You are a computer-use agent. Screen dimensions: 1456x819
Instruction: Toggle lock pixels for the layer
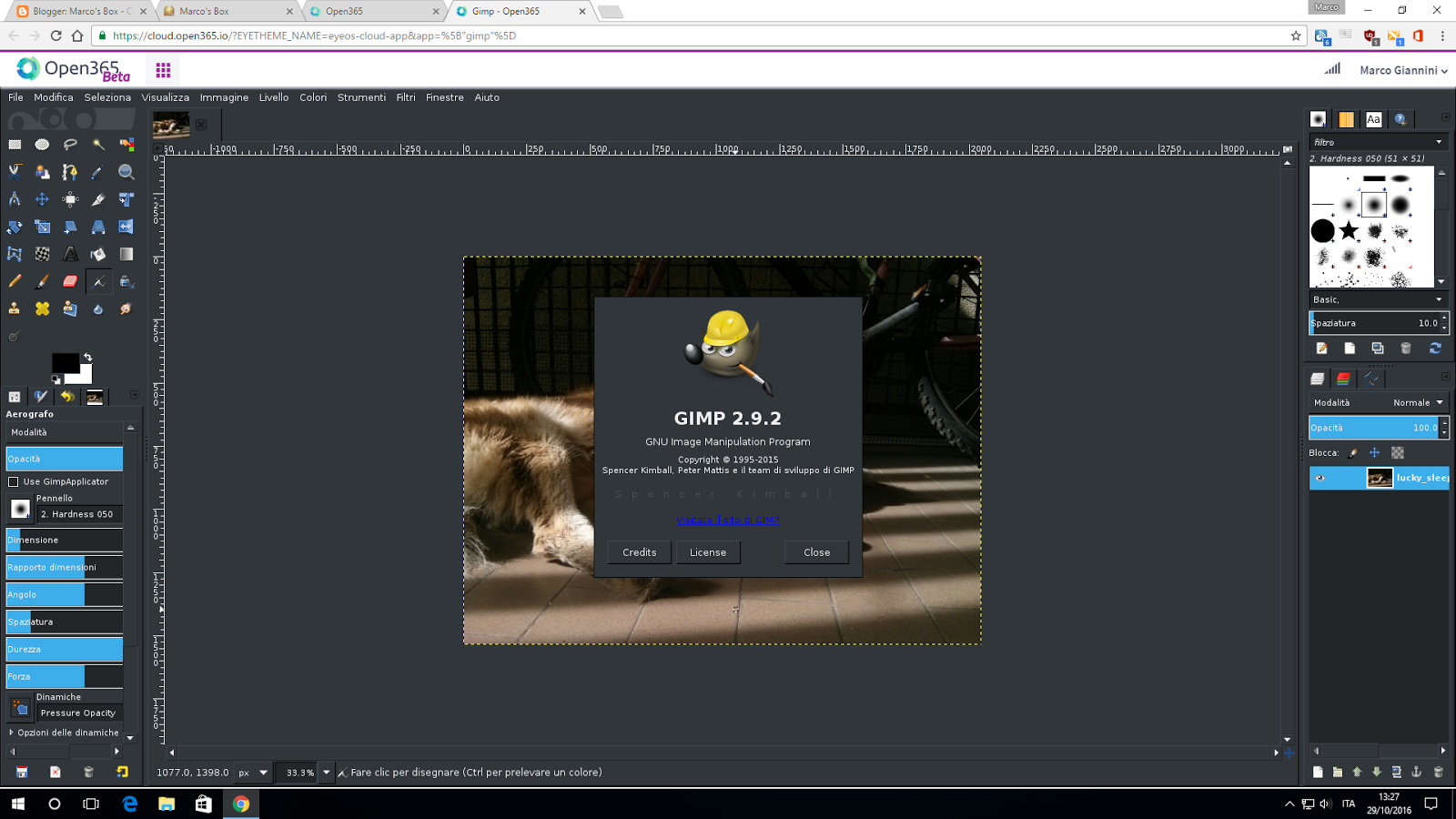coord(1353,453)
